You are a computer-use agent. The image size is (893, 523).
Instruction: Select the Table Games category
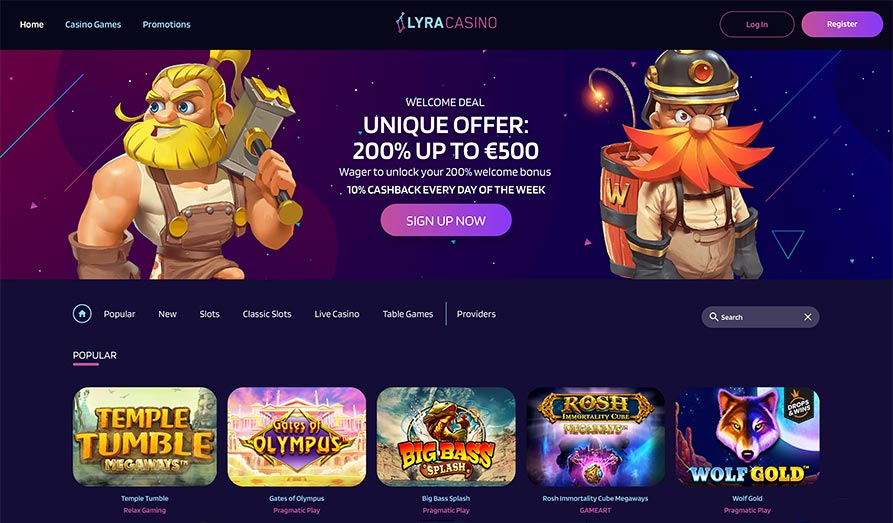[408, 314]
